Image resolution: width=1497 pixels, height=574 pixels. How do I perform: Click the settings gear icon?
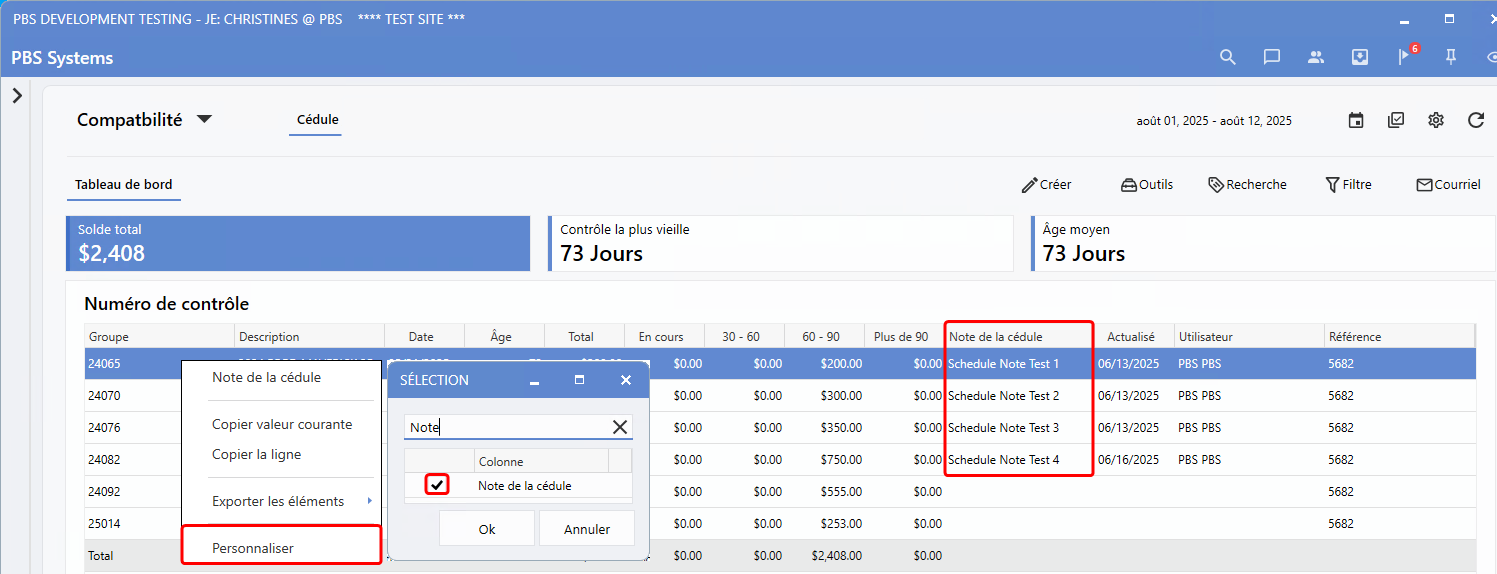[1436, 120]
